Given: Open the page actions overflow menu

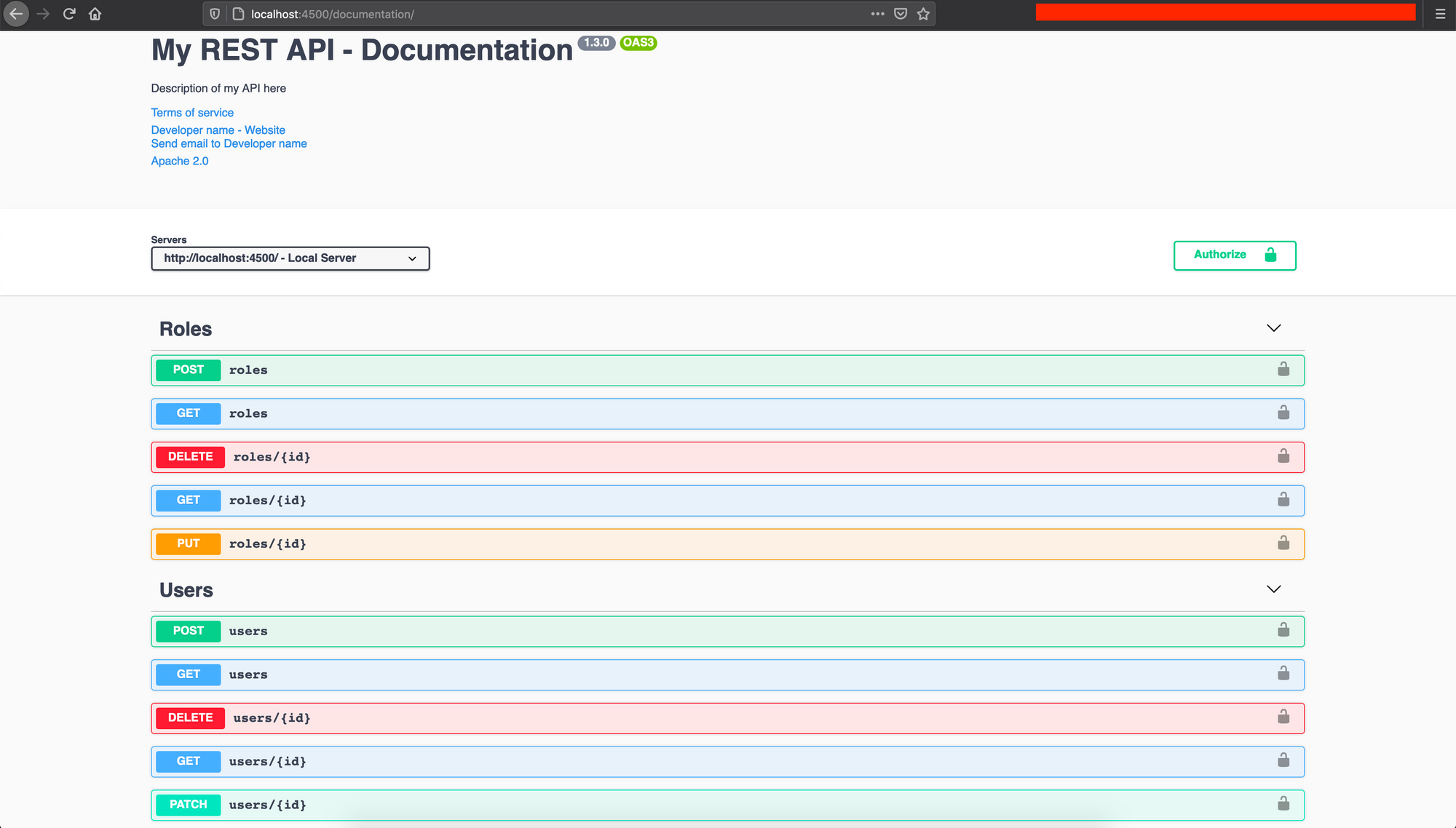Looking at the screenshot, I should (877, 13).
